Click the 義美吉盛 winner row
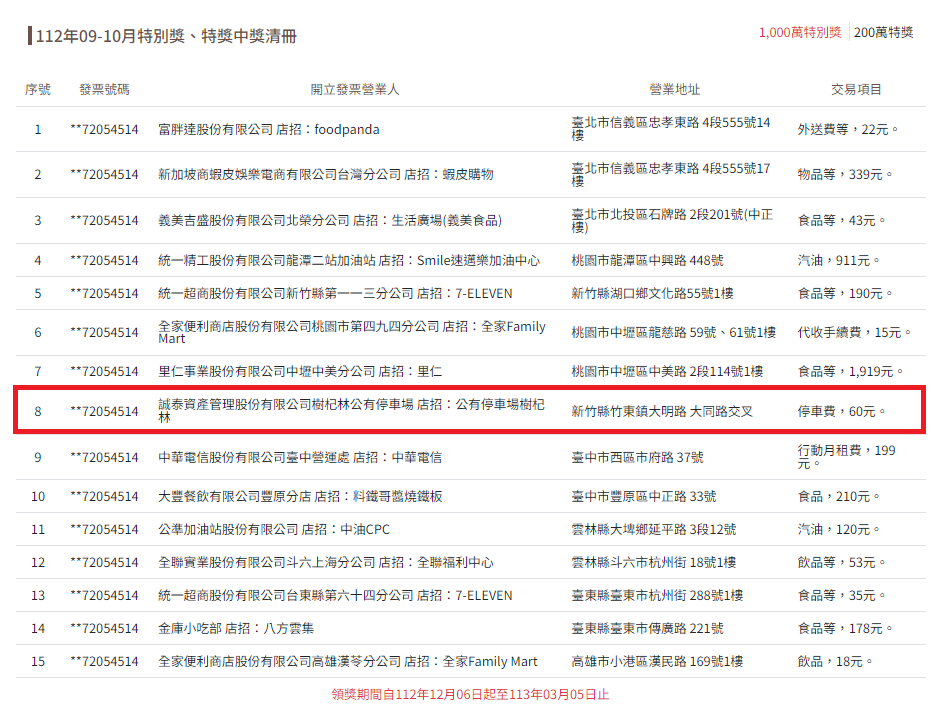 (x=300, y=216)
